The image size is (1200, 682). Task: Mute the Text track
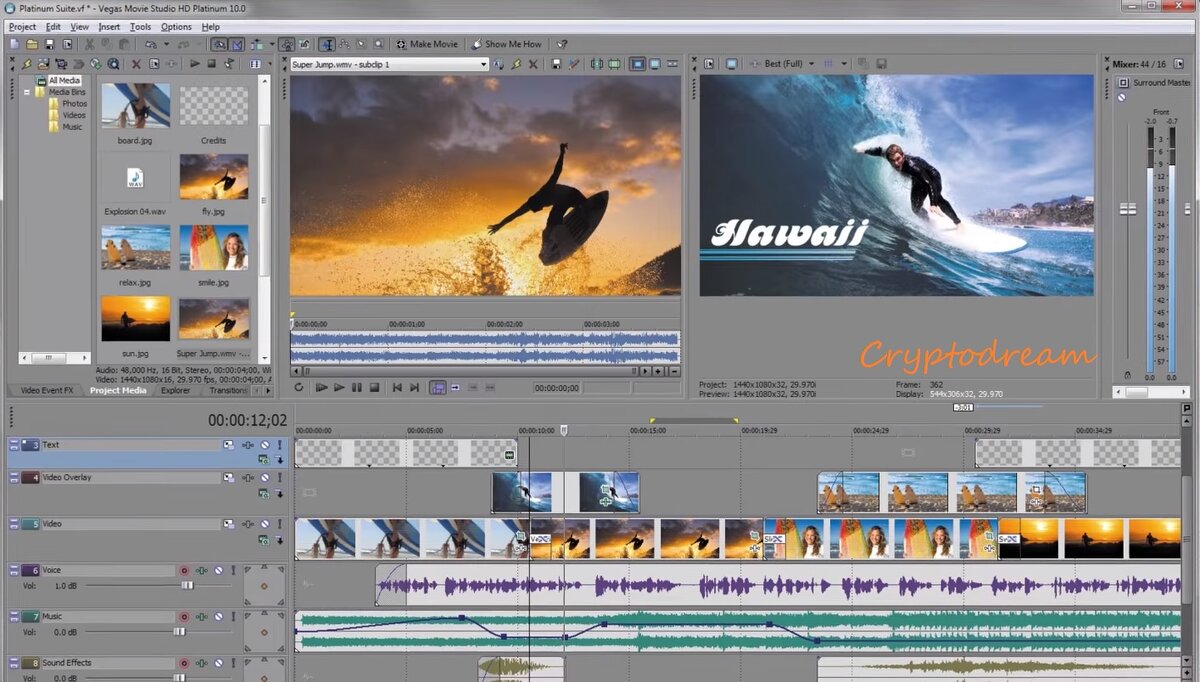tap(265, 445)
